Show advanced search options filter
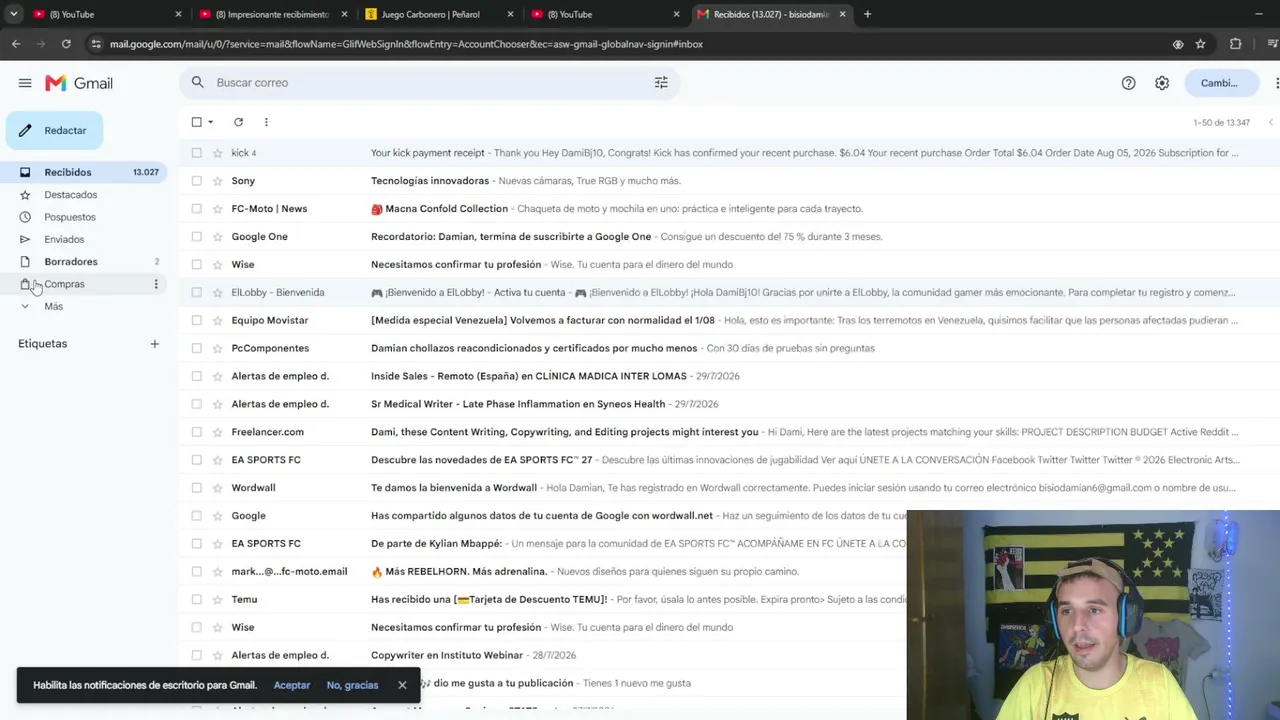Screen dimensions: 1280x720 tap(661, 83)
